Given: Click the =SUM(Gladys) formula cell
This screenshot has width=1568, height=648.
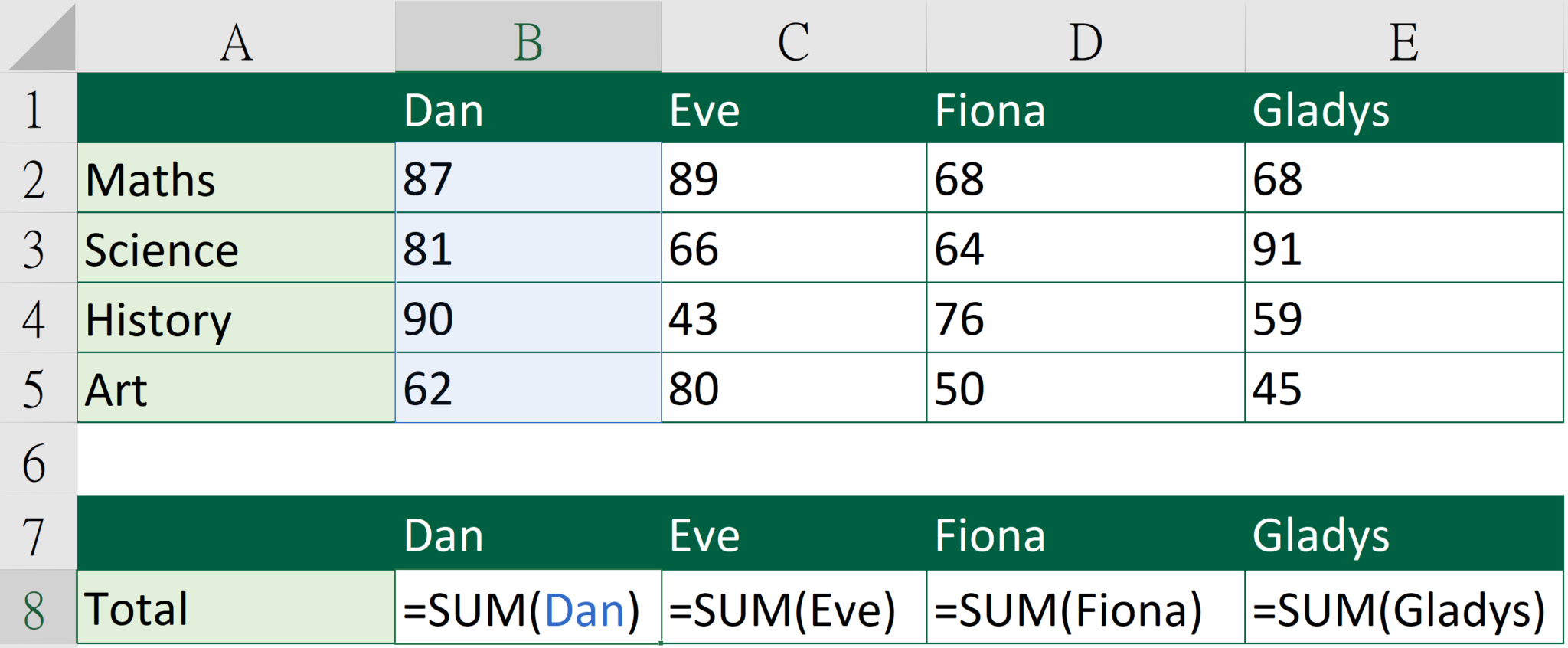Looking at the screenshot, I should (x=1403, y=609).
